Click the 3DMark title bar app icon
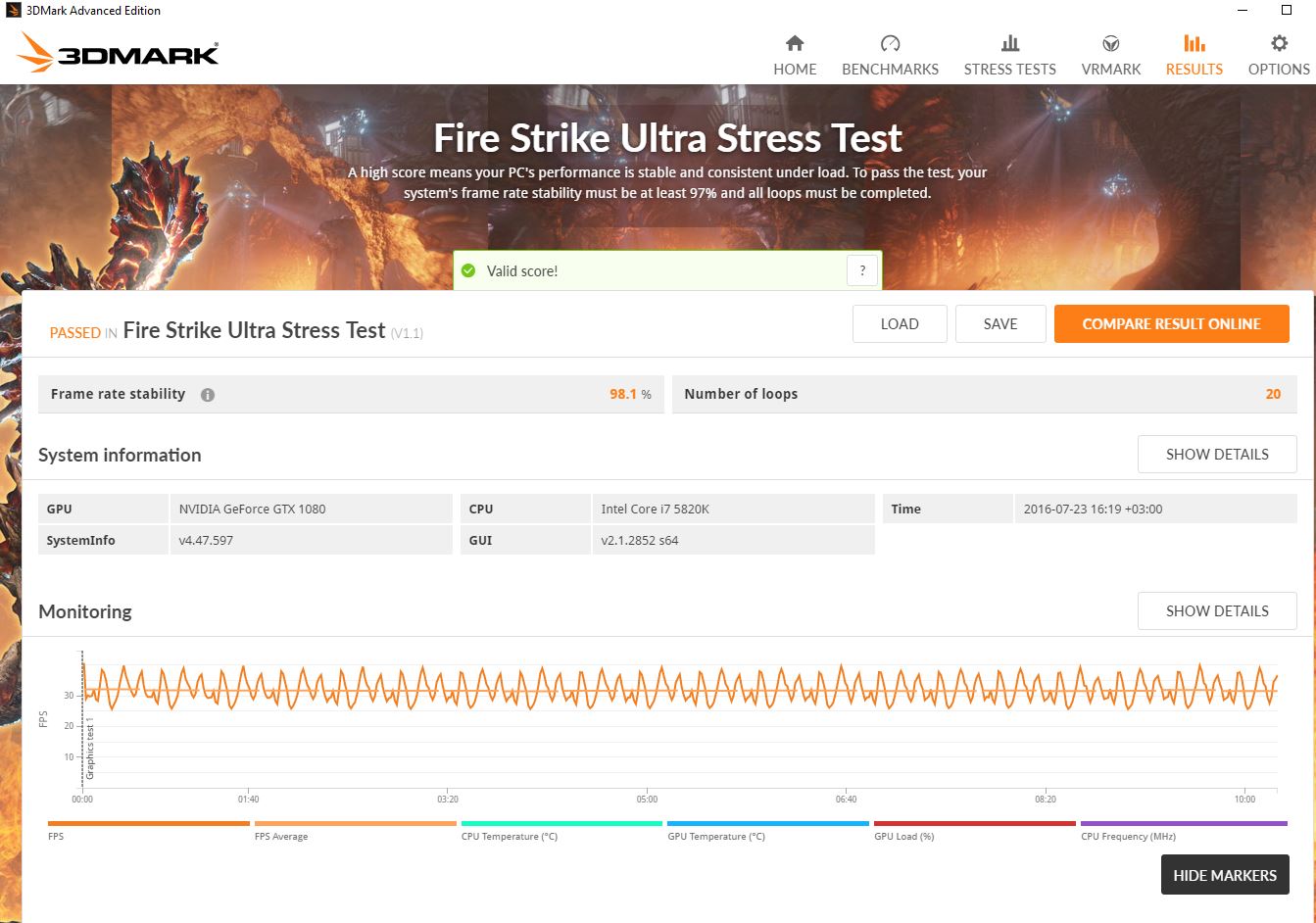The height and width of the screenshot is (923, 1316). (13, 10)
